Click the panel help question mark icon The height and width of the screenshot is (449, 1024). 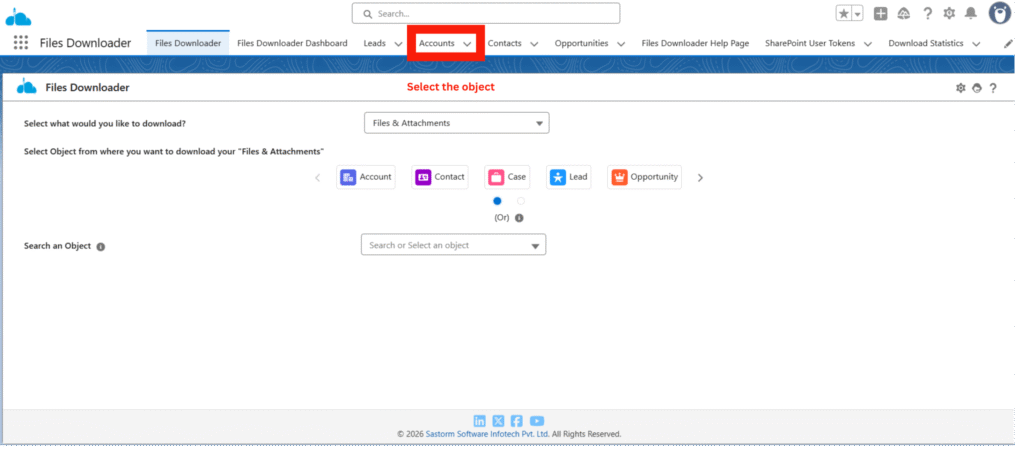pos(993,88)
